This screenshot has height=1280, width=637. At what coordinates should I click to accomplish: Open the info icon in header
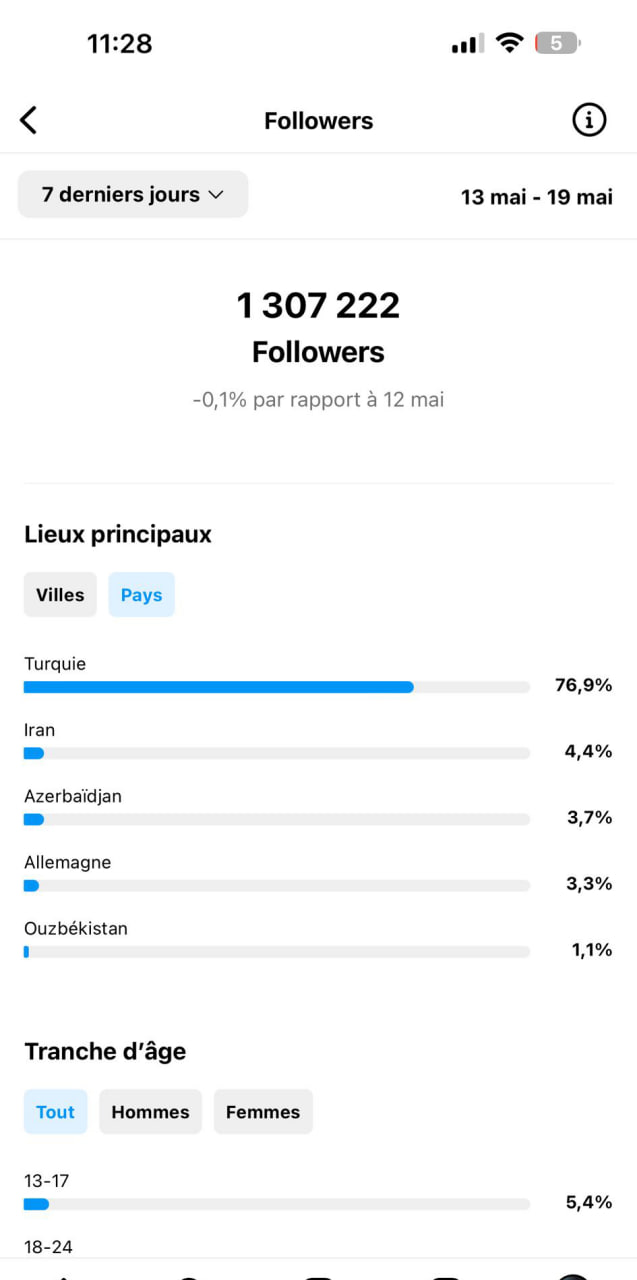coord(589,121)
